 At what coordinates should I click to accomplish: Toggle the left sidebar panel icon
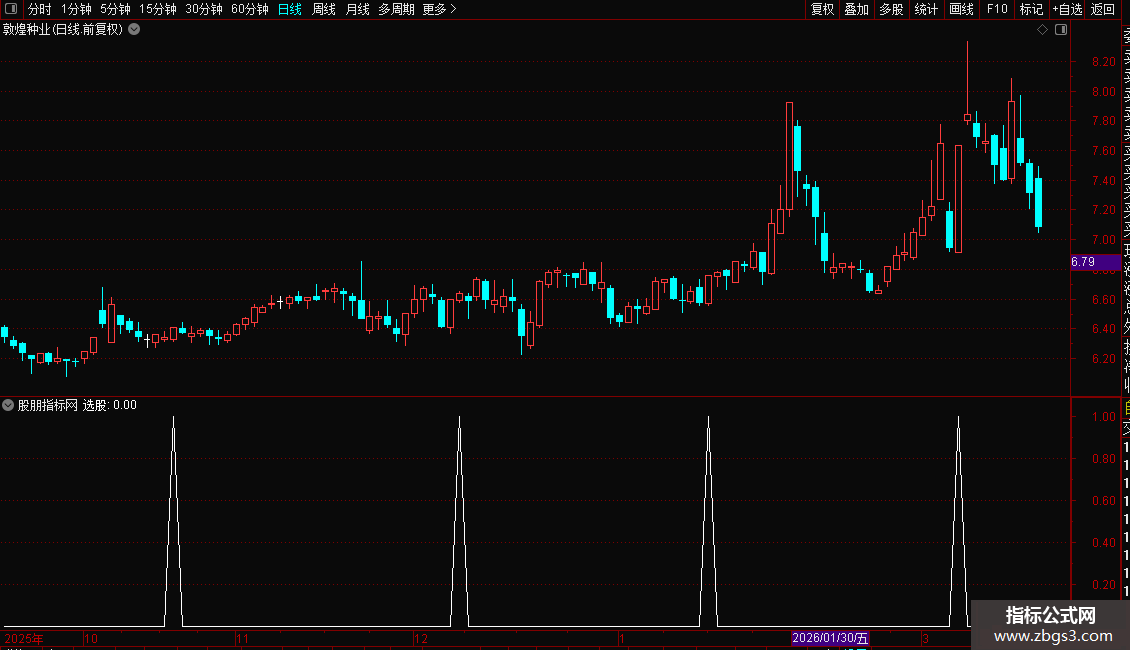coord(11,9)
